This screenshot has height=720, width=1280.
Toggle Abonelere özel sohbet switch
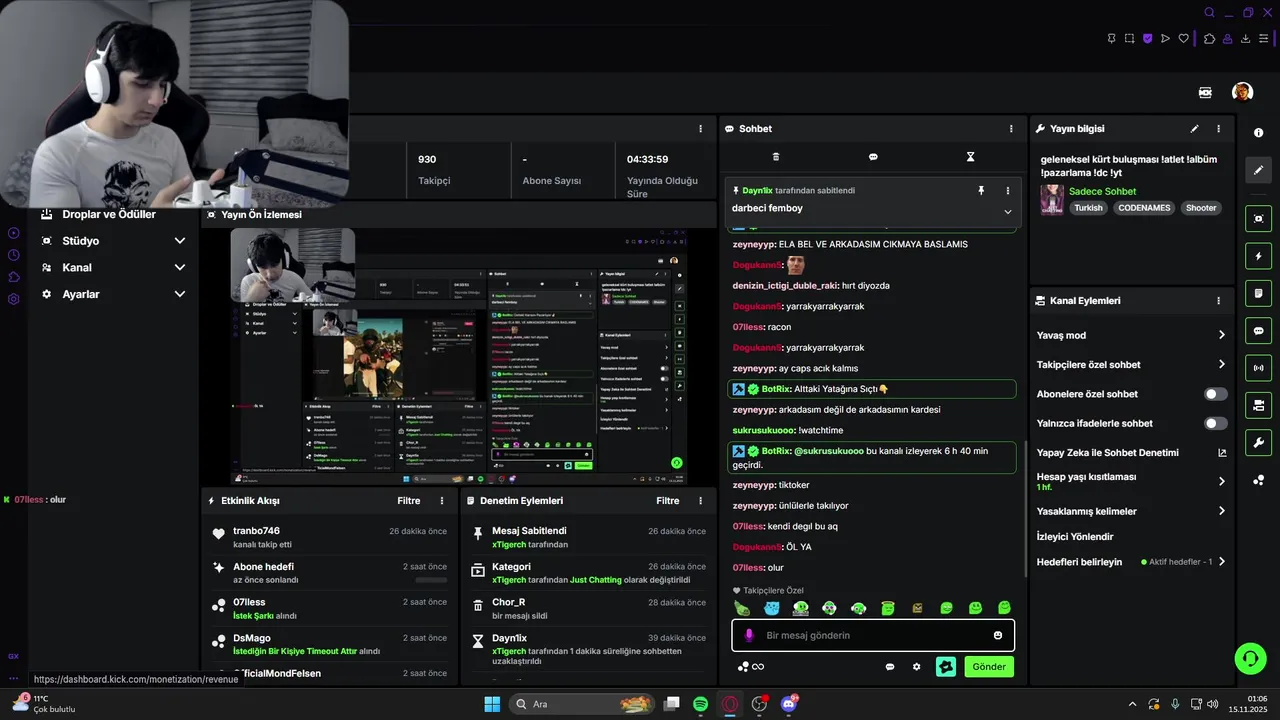[1216, 394]
